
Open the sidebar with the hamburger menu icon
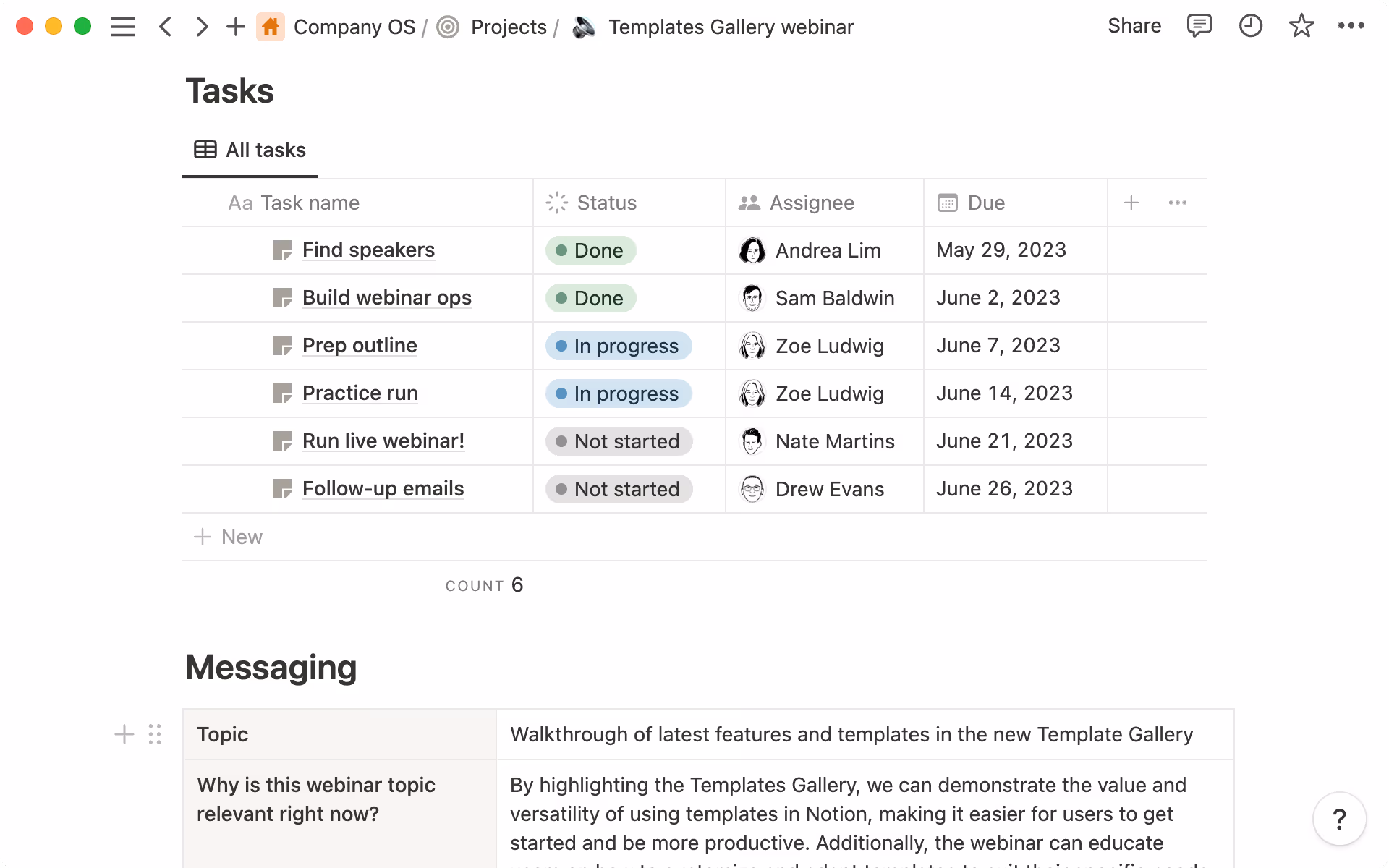[x=123, y=26]
